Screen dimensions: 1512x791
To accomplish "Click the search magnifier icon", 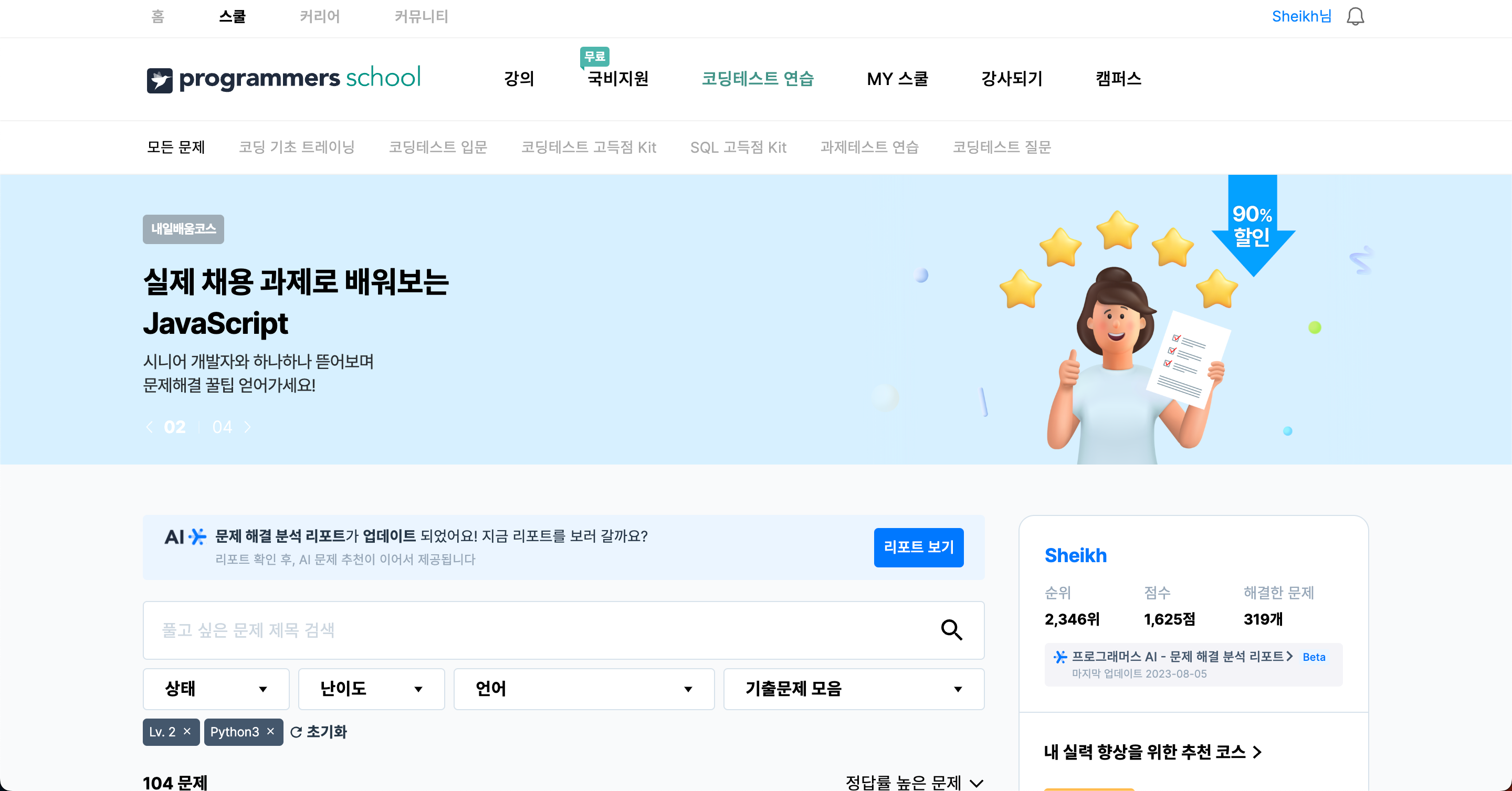I will pos(951,630).
